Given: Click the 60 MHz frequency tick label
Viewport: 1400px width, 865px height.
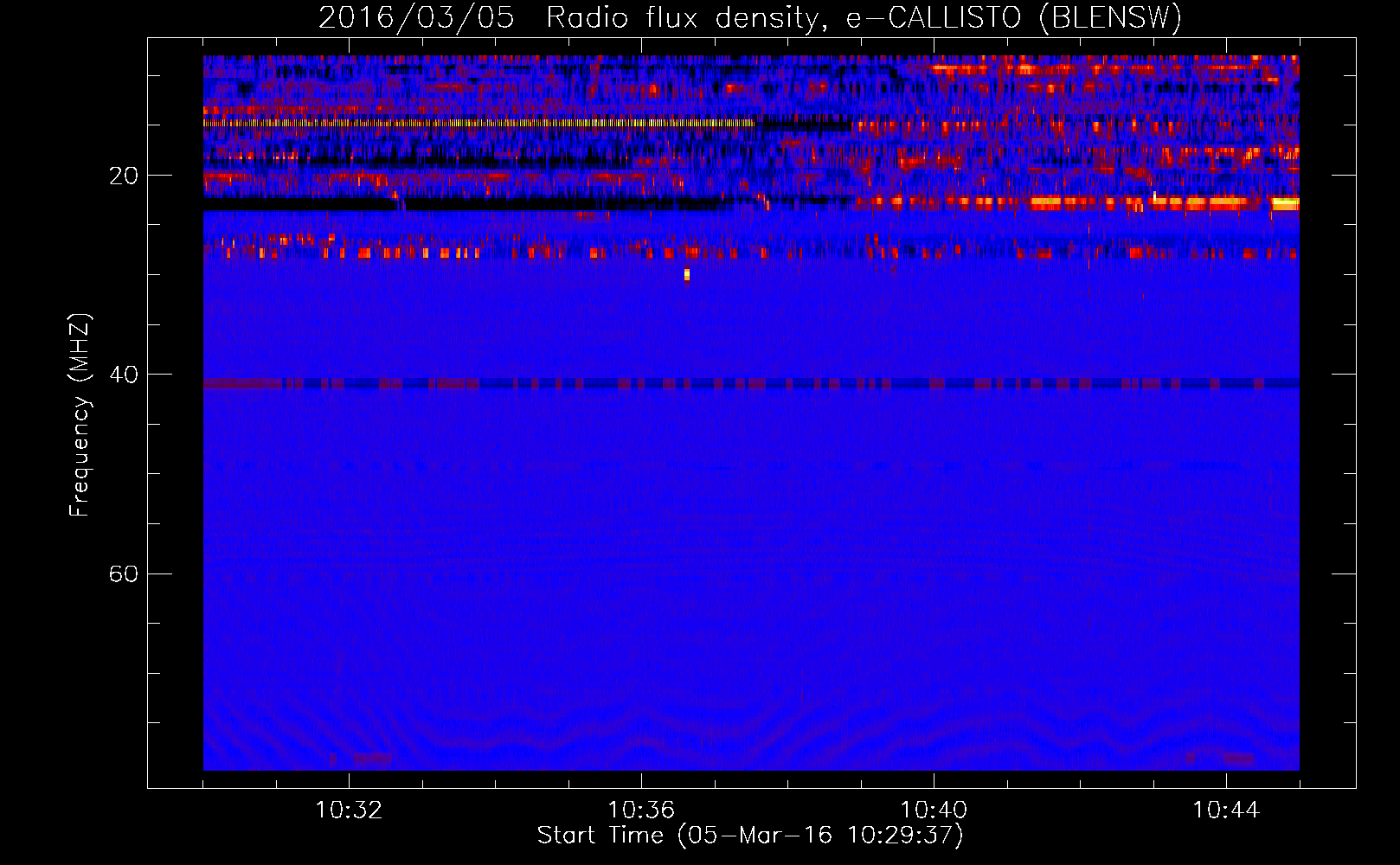Looking at the screenshot, I should 123,573.
